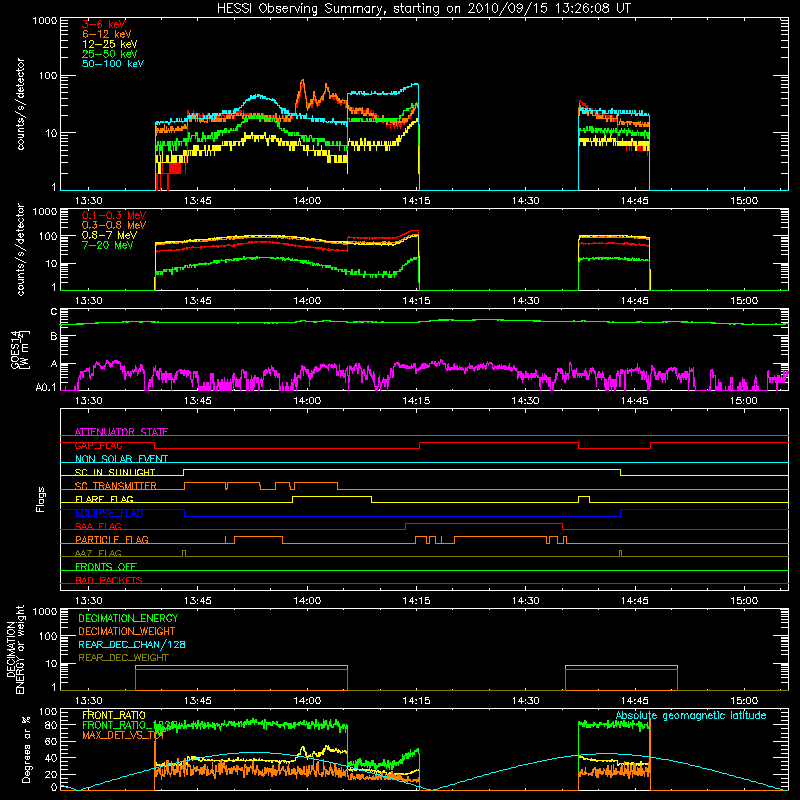Click the vertical Flags axis label
The image size is (800, 800).
click(41, 499)
